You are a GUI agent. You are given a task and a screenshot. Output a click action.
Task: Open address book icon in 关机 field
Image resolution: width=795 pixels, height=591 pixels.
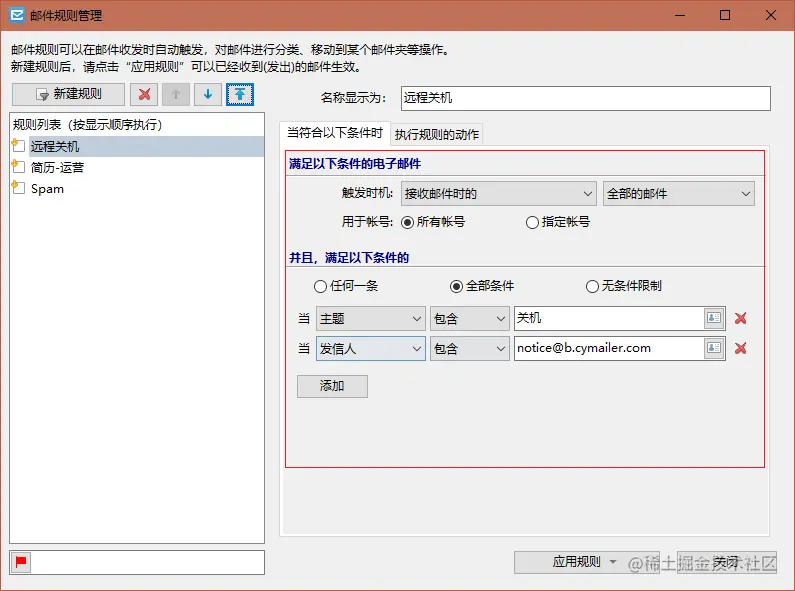[x=714, y=318]
